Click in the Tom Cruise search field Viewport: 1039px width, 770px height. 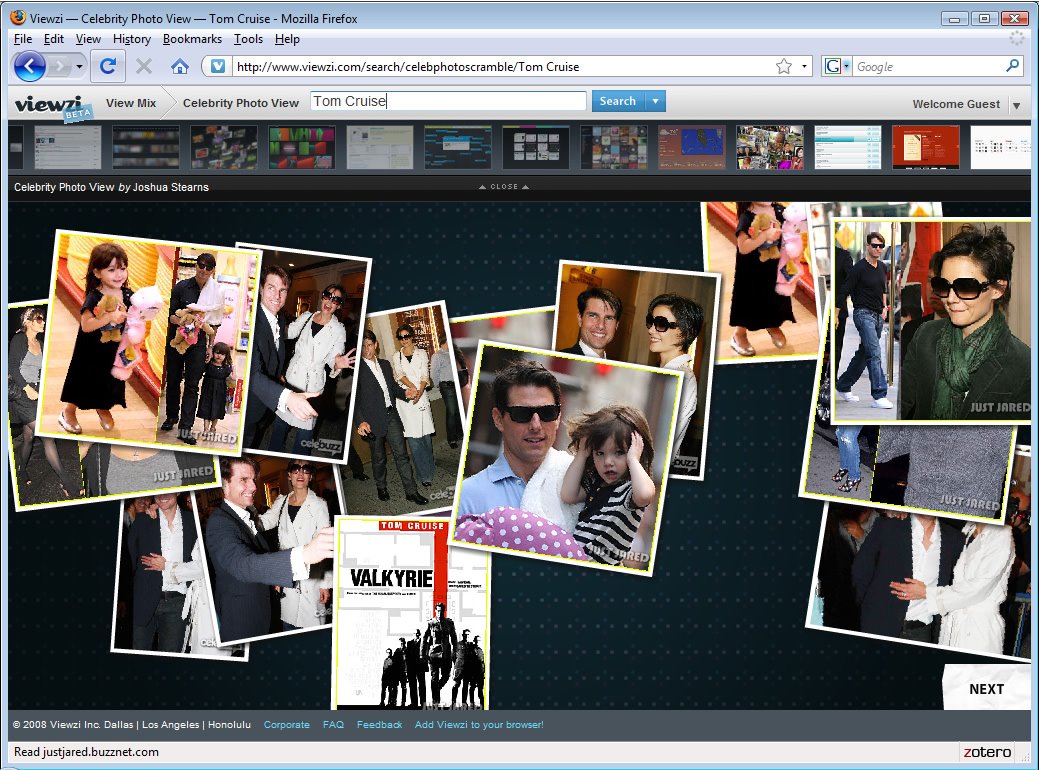pos(449,101)
